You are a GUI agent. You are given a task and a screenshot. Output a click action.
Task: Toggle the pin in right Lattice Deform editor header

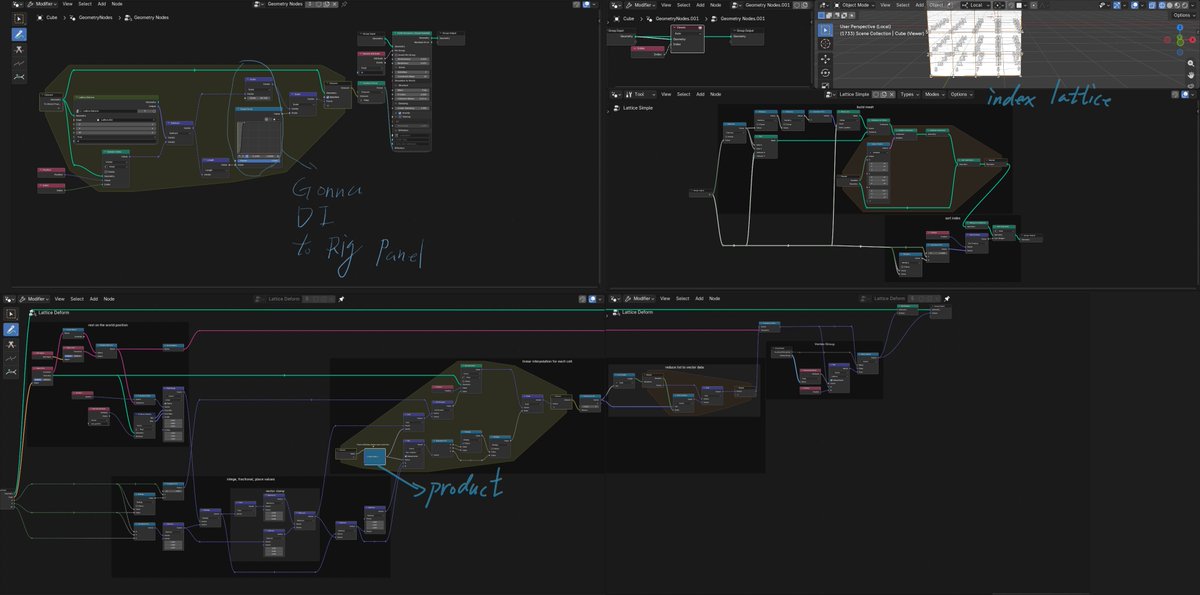[947, 298]
